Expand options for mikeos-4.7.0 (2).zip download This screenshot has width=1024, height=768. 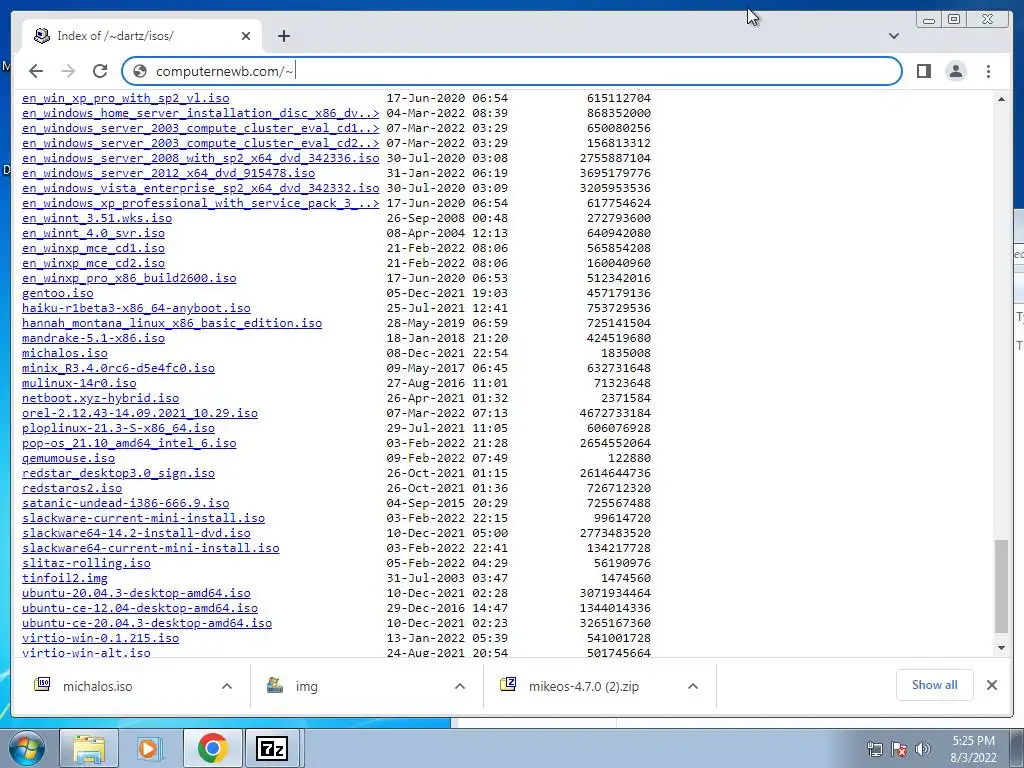pos(693,686)
